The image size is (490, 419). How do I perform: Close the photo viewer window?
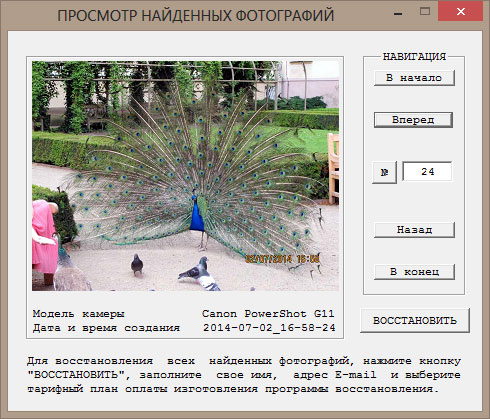click(461, 11)
